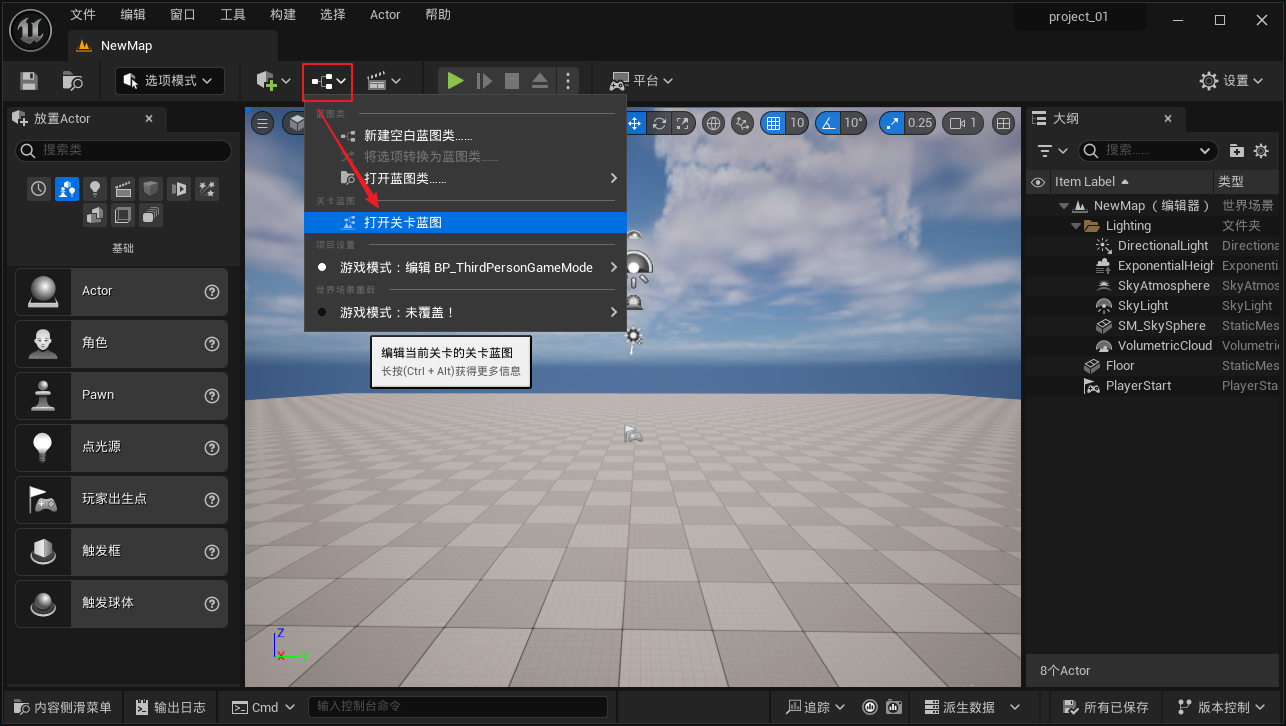The height and width of the screenshot is (726, 1286).
Task: Open the 构建 build menu
Action: [x=283, y=15]
